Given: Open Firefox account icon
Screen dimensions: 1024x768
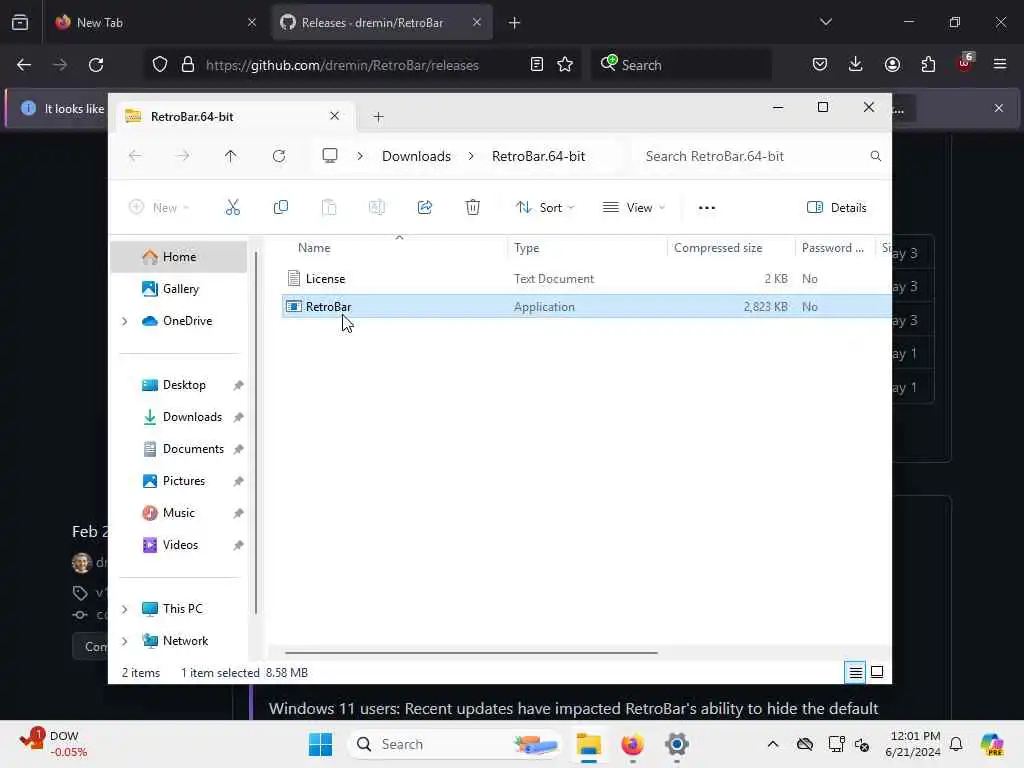Looking at the screenshot, I should pyautogui.click(x=892, y=64).
